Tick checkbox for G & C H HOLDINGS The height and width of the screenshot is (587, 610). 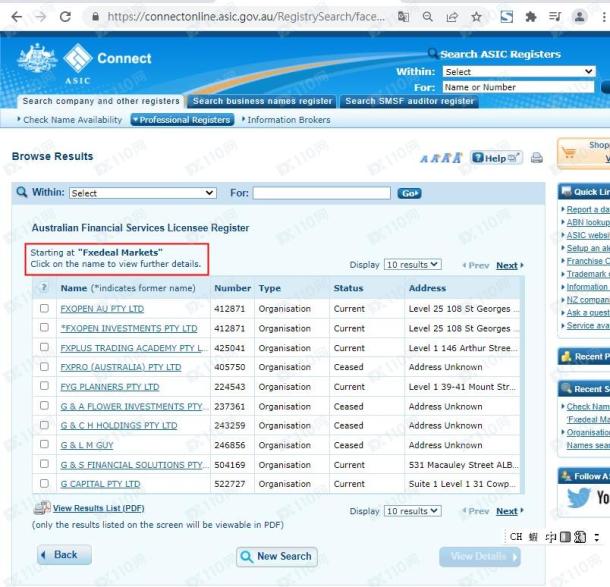point(44,425)
